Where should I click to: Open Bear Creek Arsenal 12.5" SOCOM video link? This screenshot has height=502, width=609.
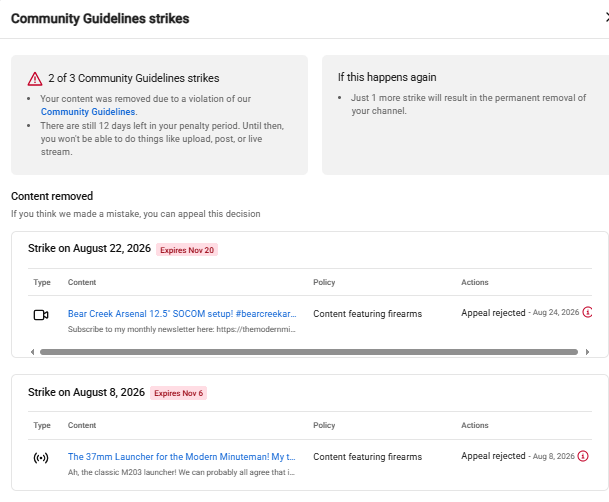pos(182,314)
